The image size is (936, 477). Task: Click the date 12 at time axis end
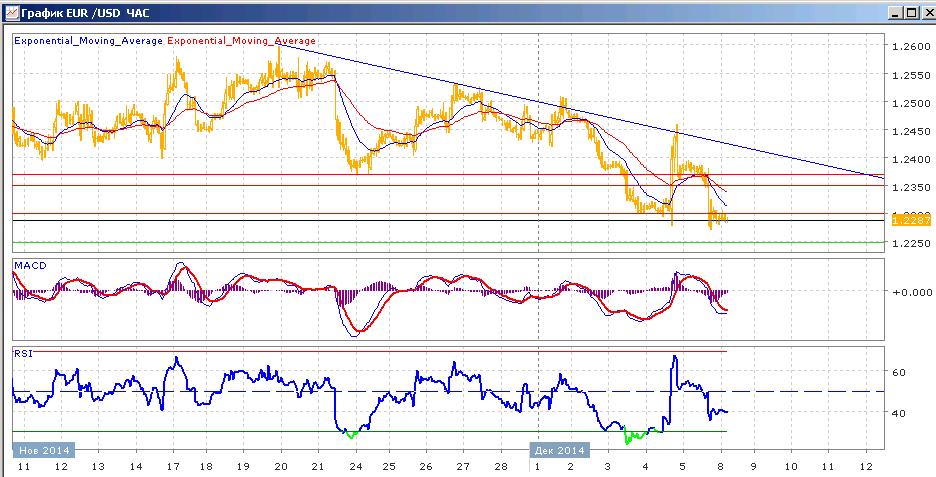866,466
